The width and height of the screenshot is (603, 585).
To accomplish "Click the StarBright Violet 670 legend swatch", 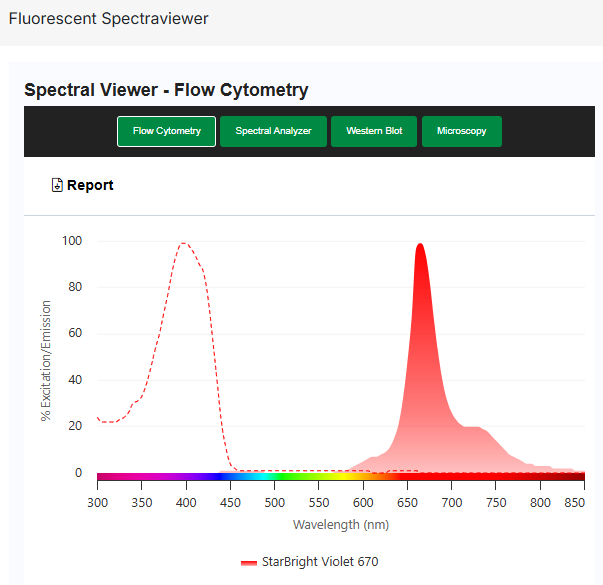I will (x=249, y=562).
